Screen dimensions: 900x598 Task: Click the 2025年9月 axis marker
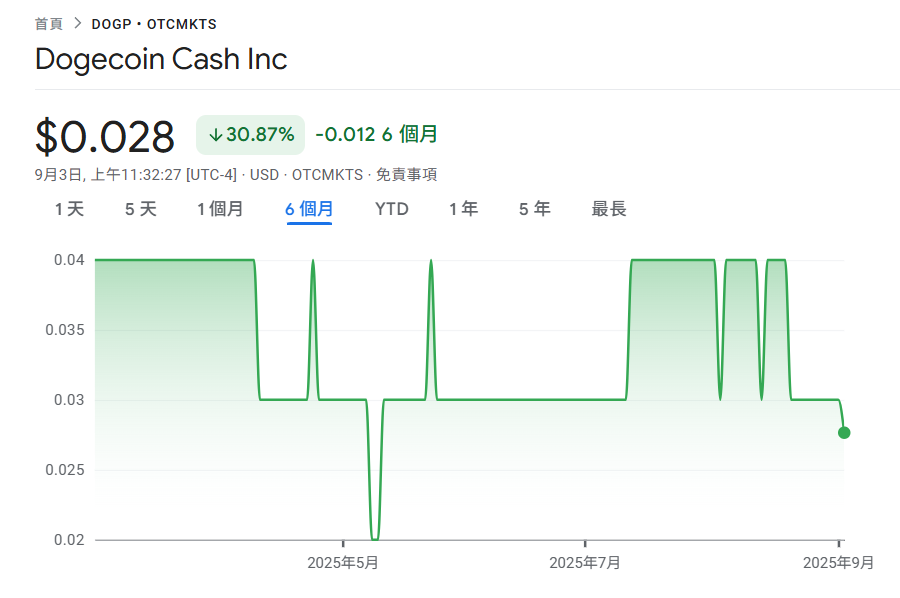pos(838,563)
